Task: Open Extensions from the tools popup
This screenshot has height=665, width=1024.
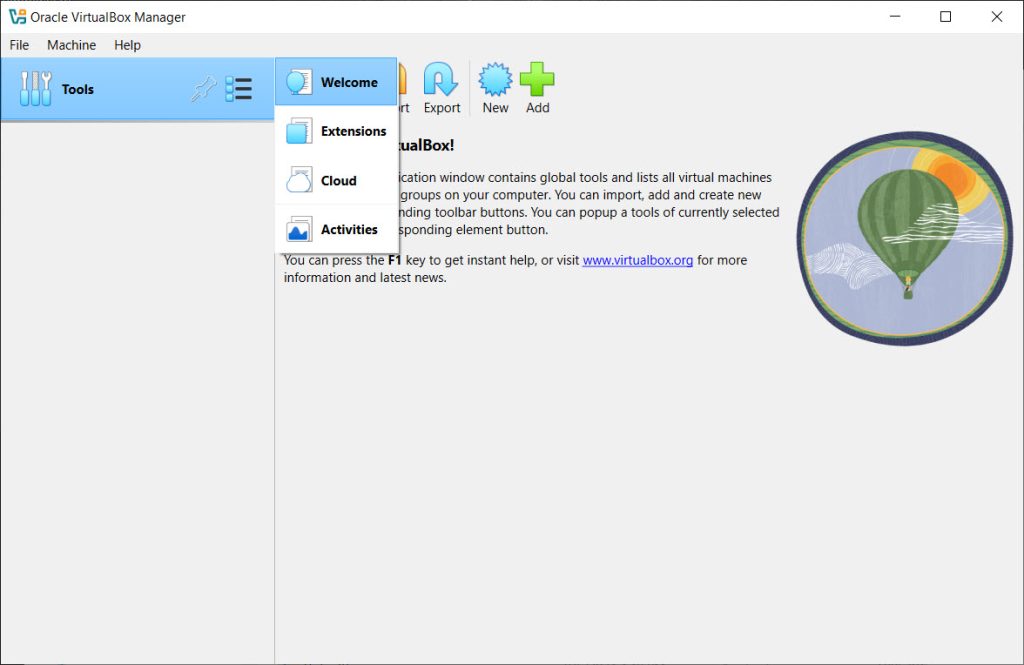Action: (x=336, y=131)
